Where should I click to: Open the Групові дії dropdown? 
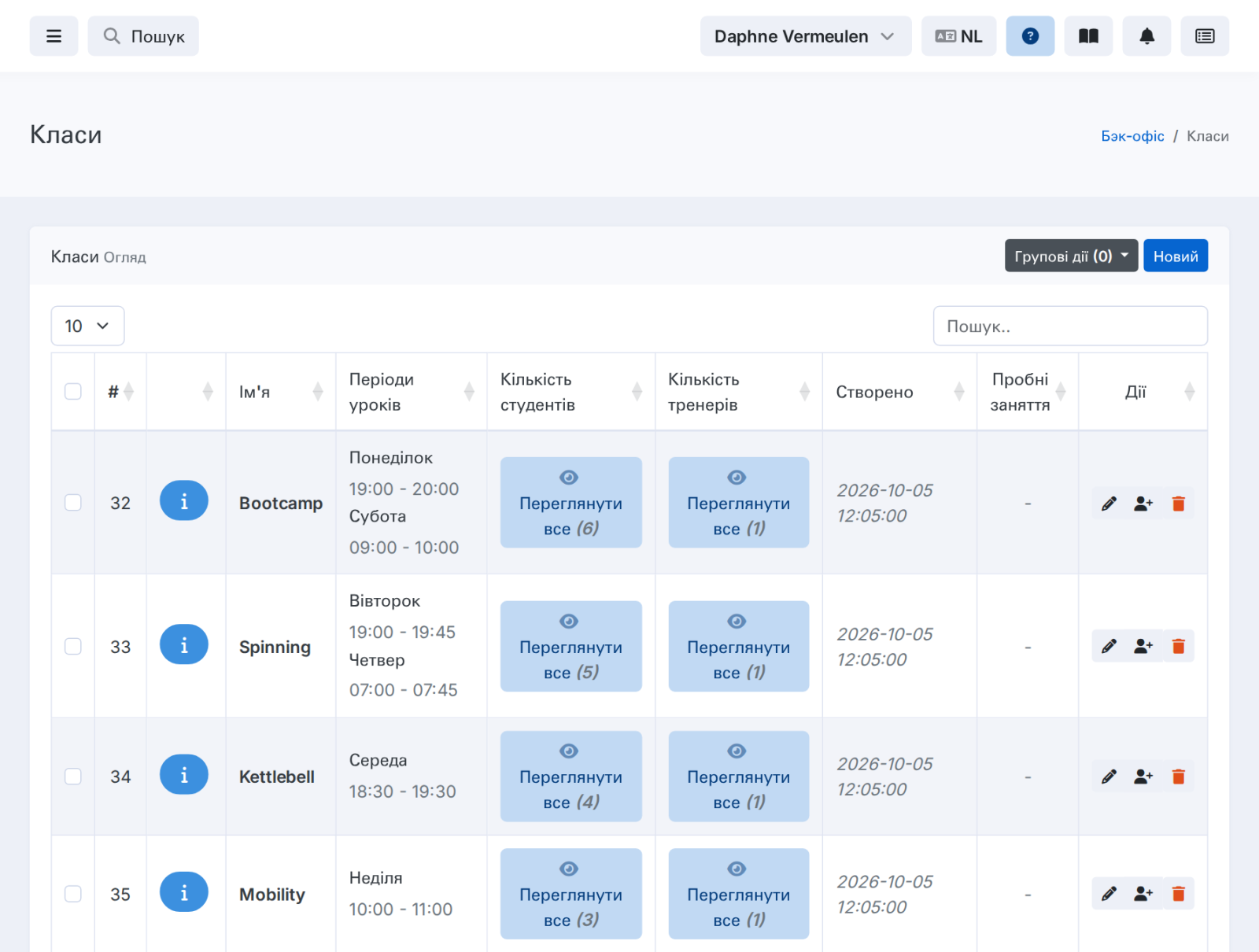[1071, 256]
